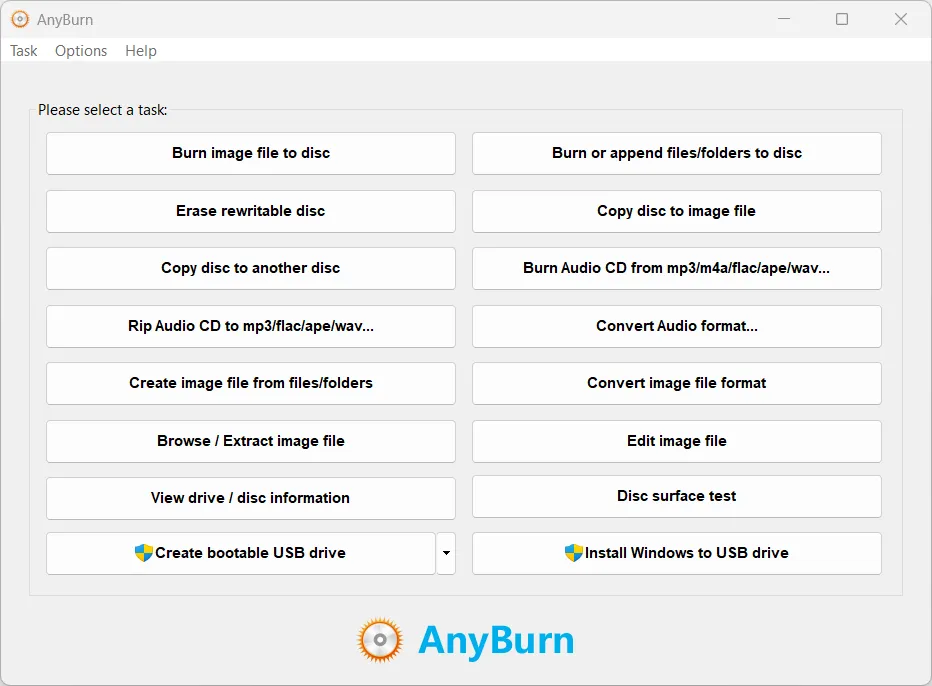Open the Task menu
The width and height of the screenshot is (932, 686).
pyautogui.click(x=24, y=51)
